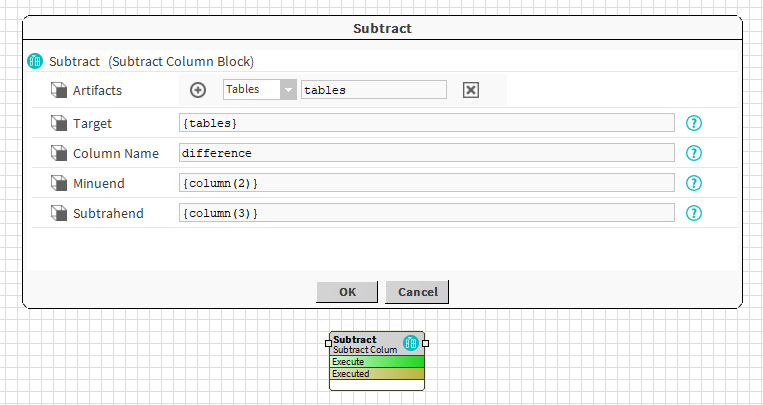Open help for the Target field
763x405 pixels.
point(694,123)
